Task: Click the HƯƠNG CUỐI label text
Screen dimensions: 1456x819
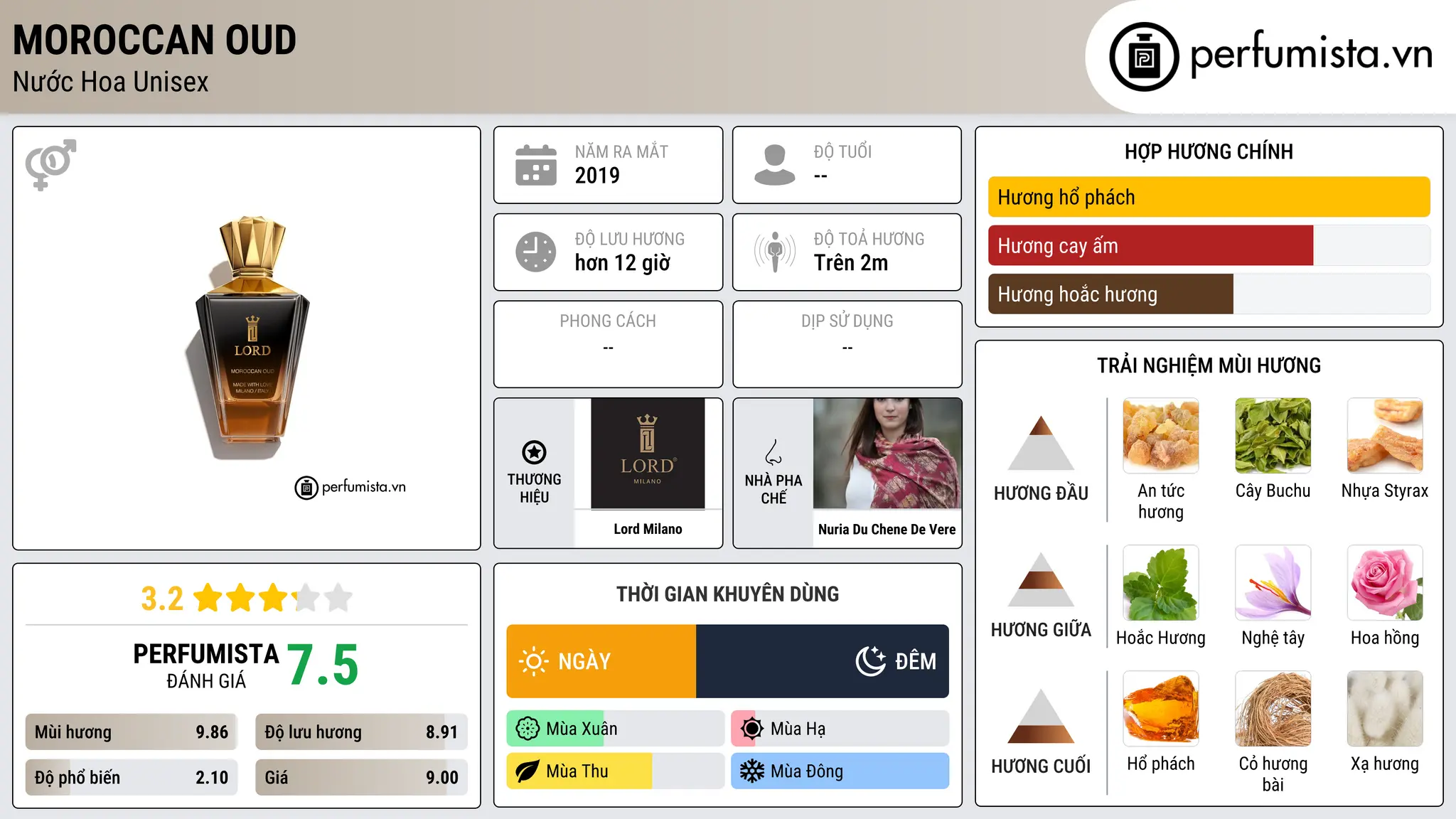Action: tap(1041, 766)
